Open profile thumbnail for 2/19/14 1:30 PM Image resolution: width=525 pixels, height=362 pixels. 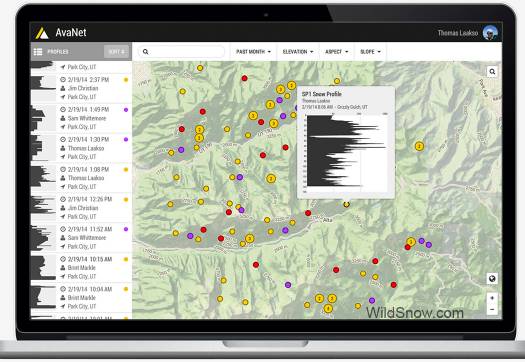(43, 148)
